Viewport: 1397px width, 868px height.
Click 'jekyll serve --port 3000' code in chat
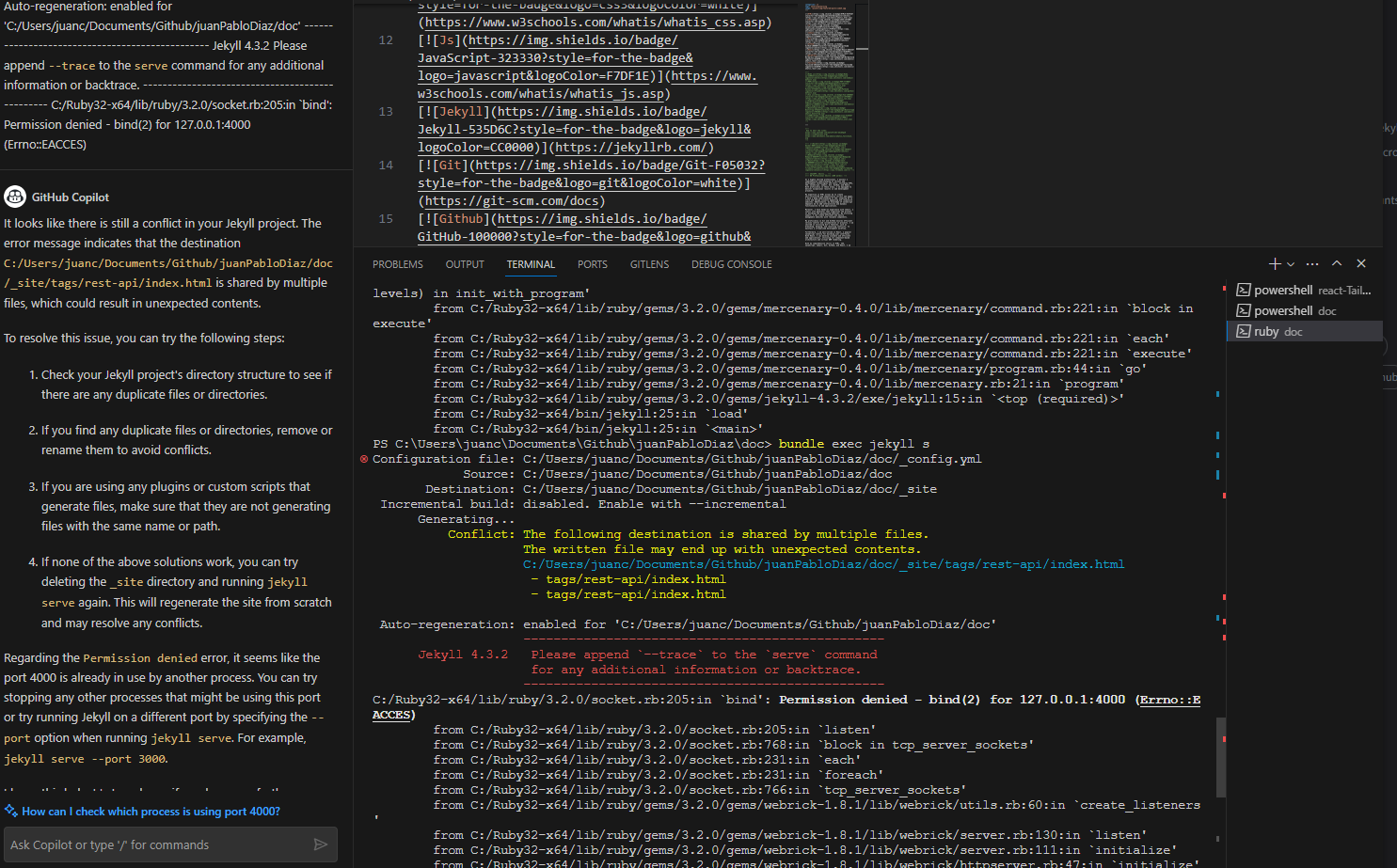85,759
